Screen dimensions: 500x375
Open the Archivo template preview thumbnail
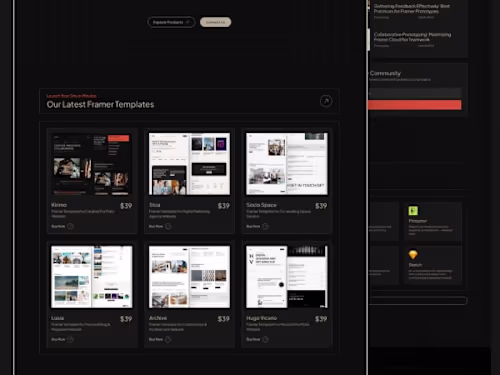189,277
